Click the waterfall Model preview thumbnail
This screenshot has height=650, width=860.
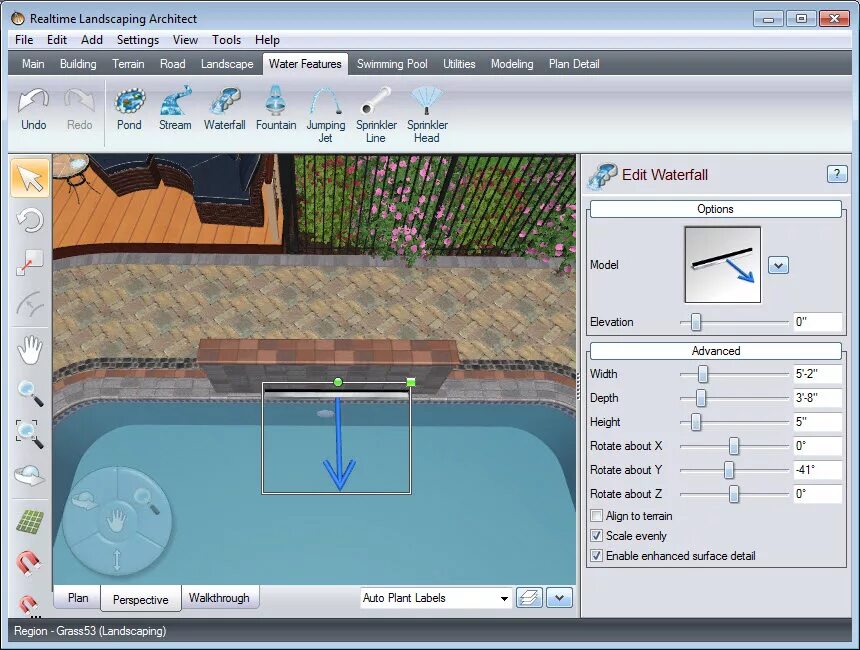723,265
